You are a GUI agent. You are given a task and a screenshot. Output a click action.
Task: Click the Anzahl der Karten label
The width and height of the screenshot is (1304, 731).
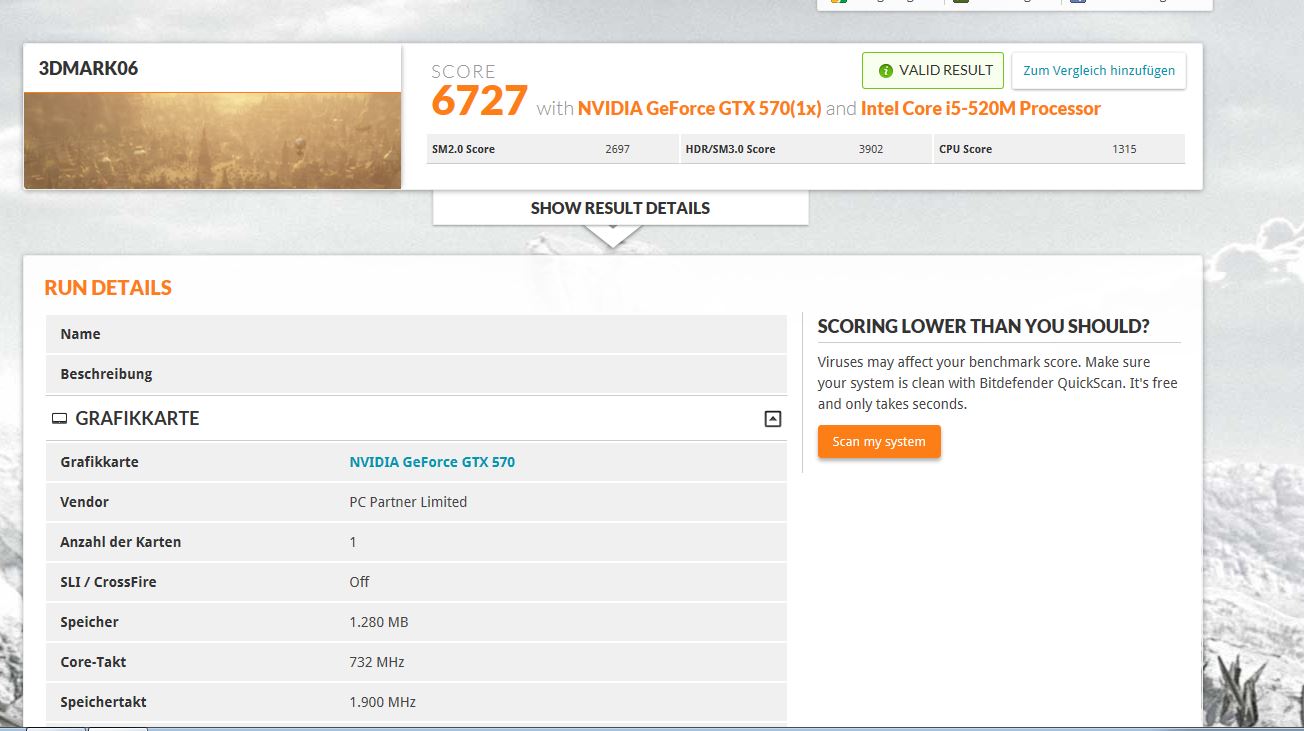[120, 542]
